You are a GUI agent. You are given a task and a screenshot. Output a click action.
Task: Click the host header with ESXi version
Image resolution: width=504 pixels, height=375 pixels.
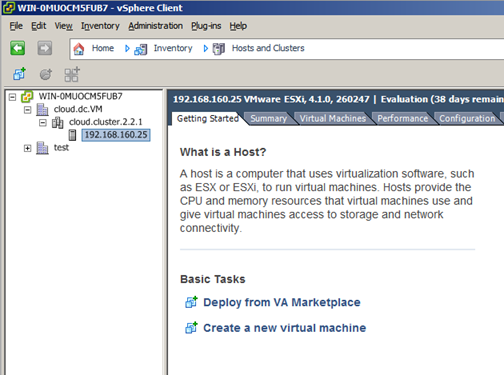click(x=338, y=99)
